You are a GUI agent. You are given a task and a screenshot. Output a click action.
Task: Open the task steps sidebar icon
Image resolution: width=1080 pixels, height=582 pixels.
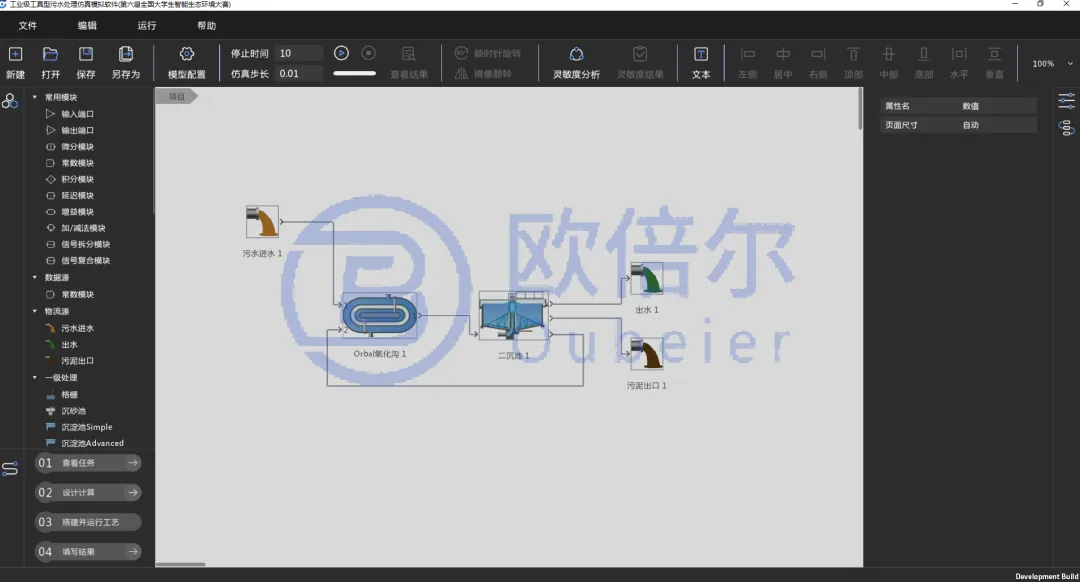point(10,469)
